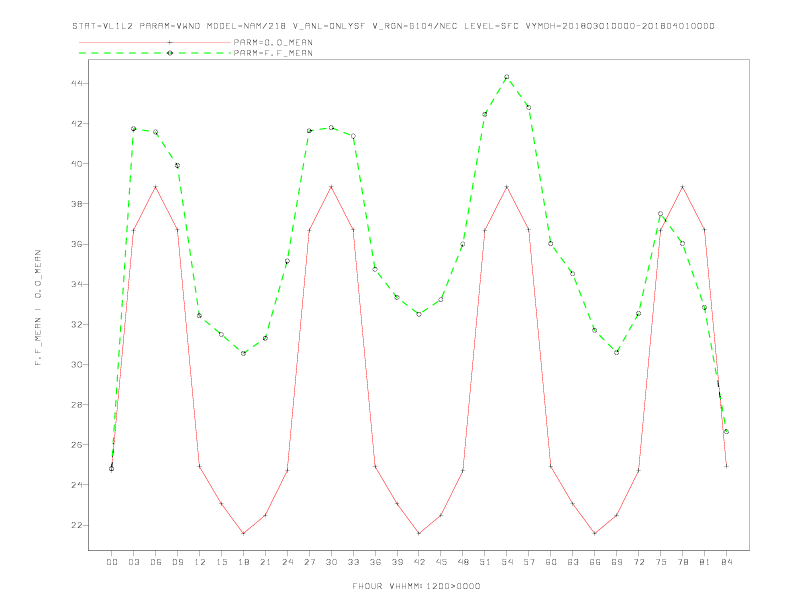Click x-axis hour label 15
The height and width of the screenshot is (612, 792).
[221, 562]
